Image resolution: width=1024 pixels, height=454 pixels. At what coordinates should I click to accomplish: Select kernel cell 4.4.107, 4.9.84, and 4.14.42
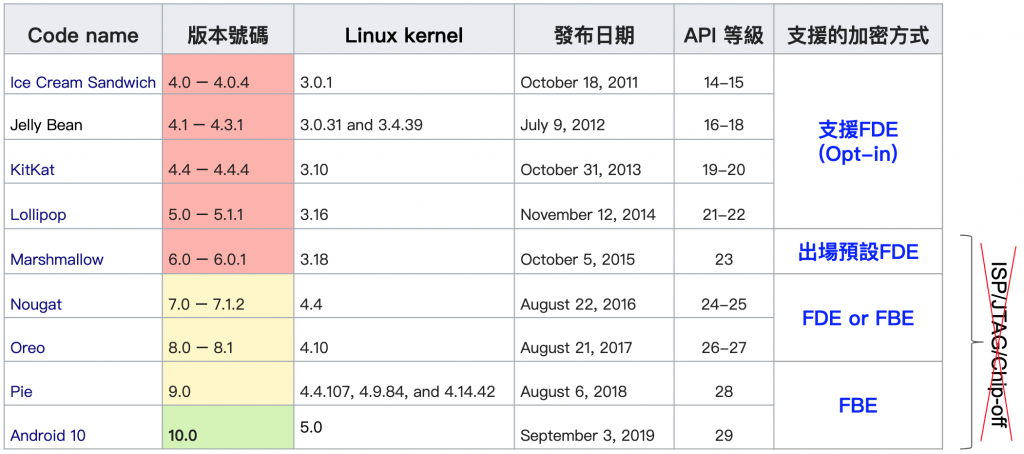coord(404,384)
